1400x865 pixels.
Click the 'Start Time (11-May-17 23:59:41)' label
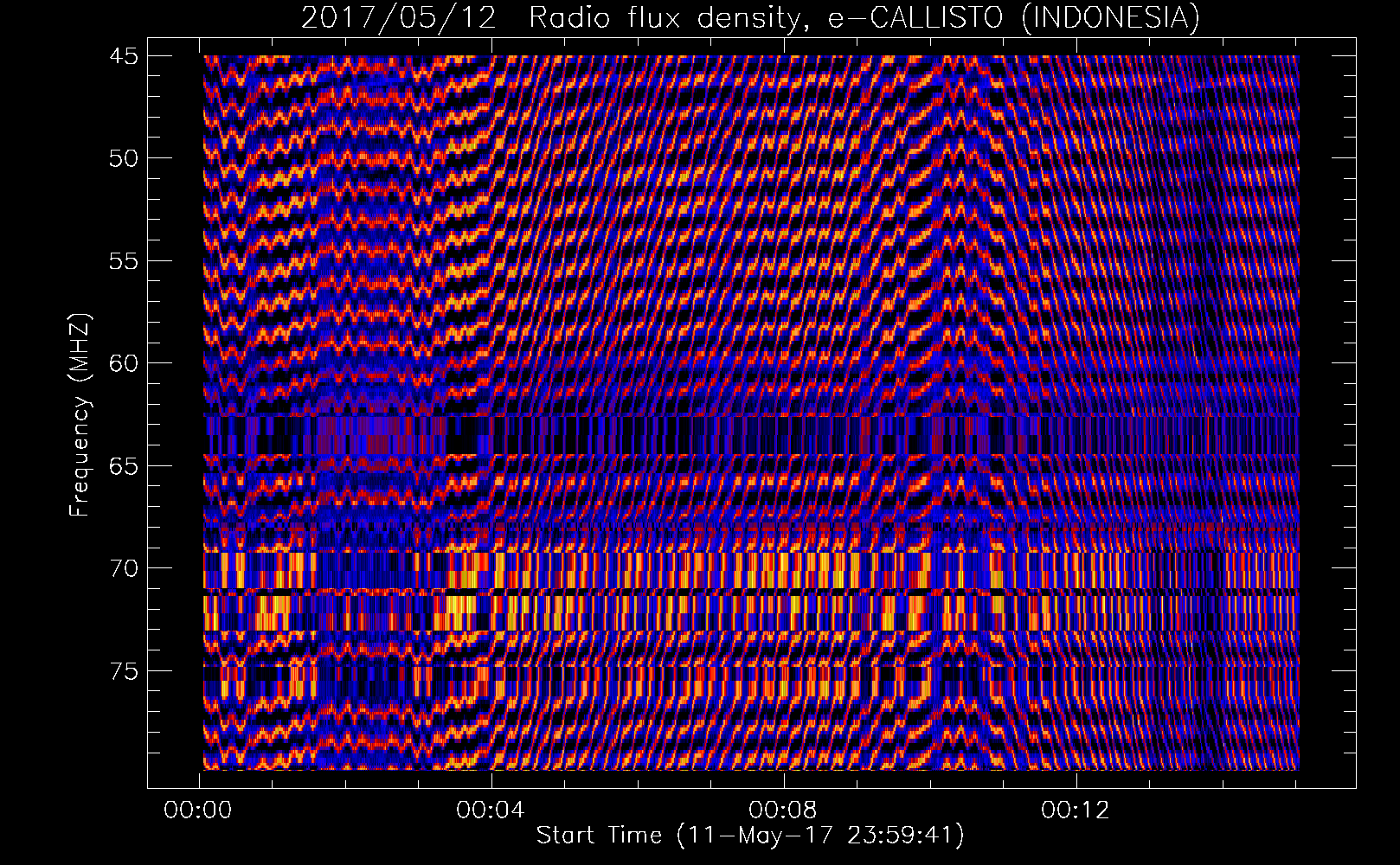coord(750,836)
